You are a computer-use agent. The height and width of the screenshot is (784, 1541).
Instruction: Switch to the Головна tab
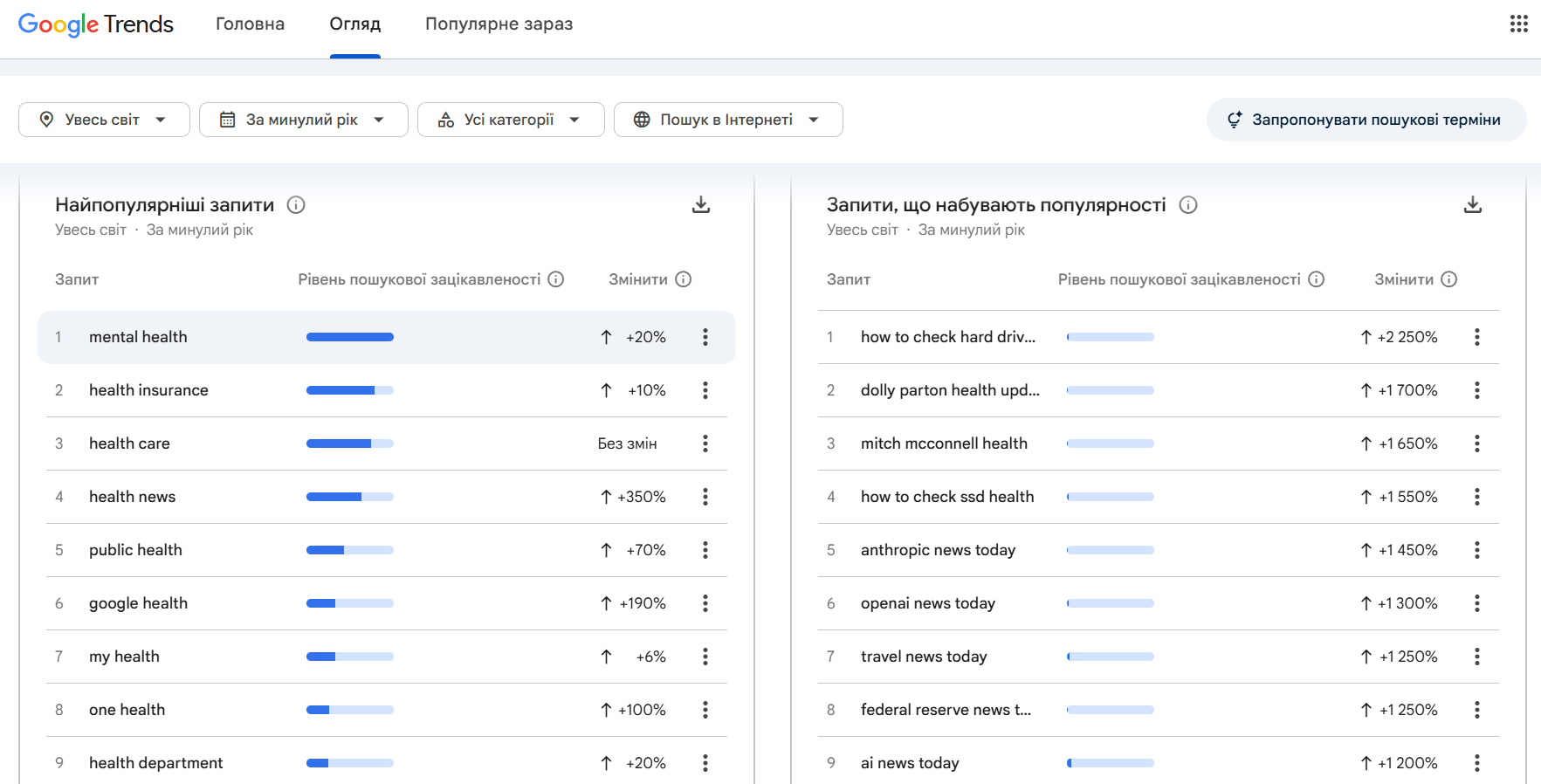pos(250,24)
